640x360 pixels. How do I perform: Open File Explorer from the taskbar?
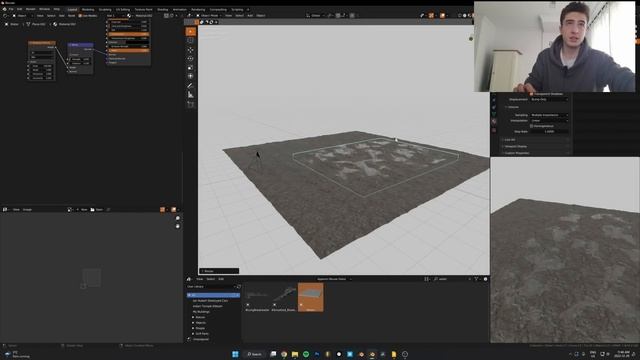pos(295,354)
